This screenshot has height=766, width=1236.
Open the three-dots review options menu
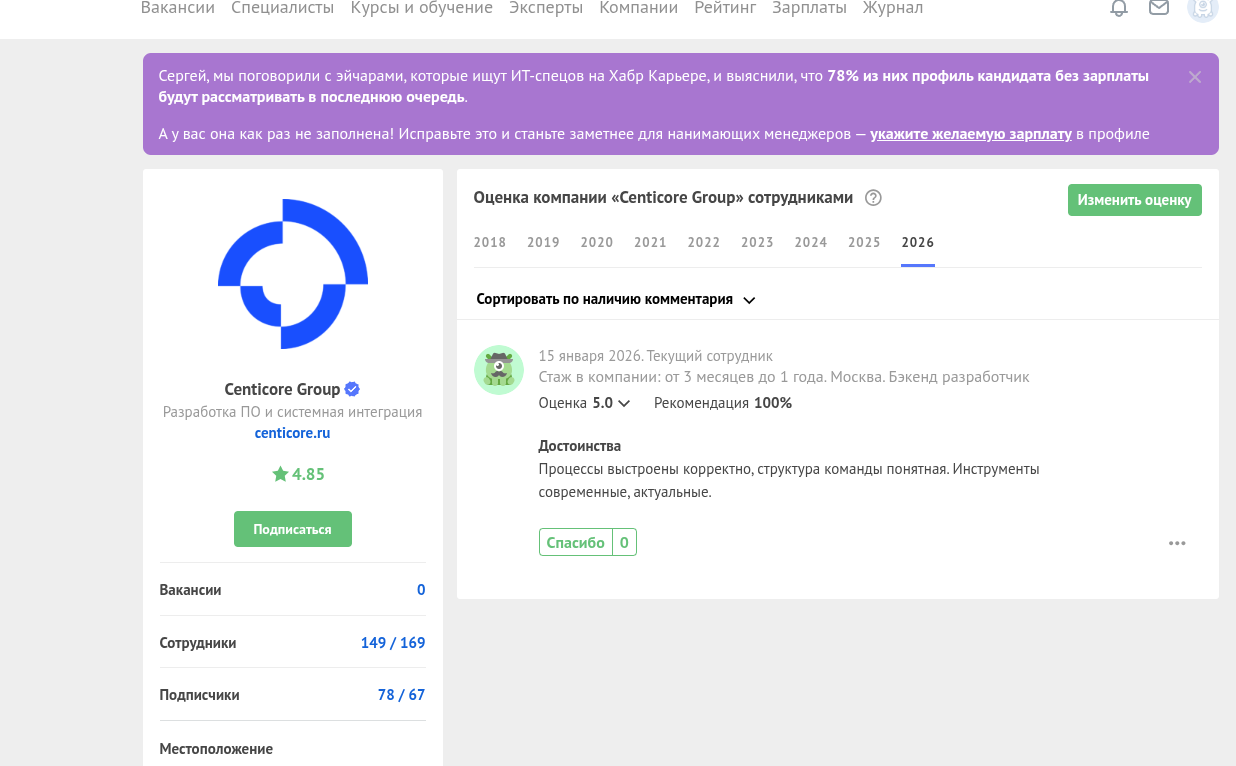[1177, 543]
